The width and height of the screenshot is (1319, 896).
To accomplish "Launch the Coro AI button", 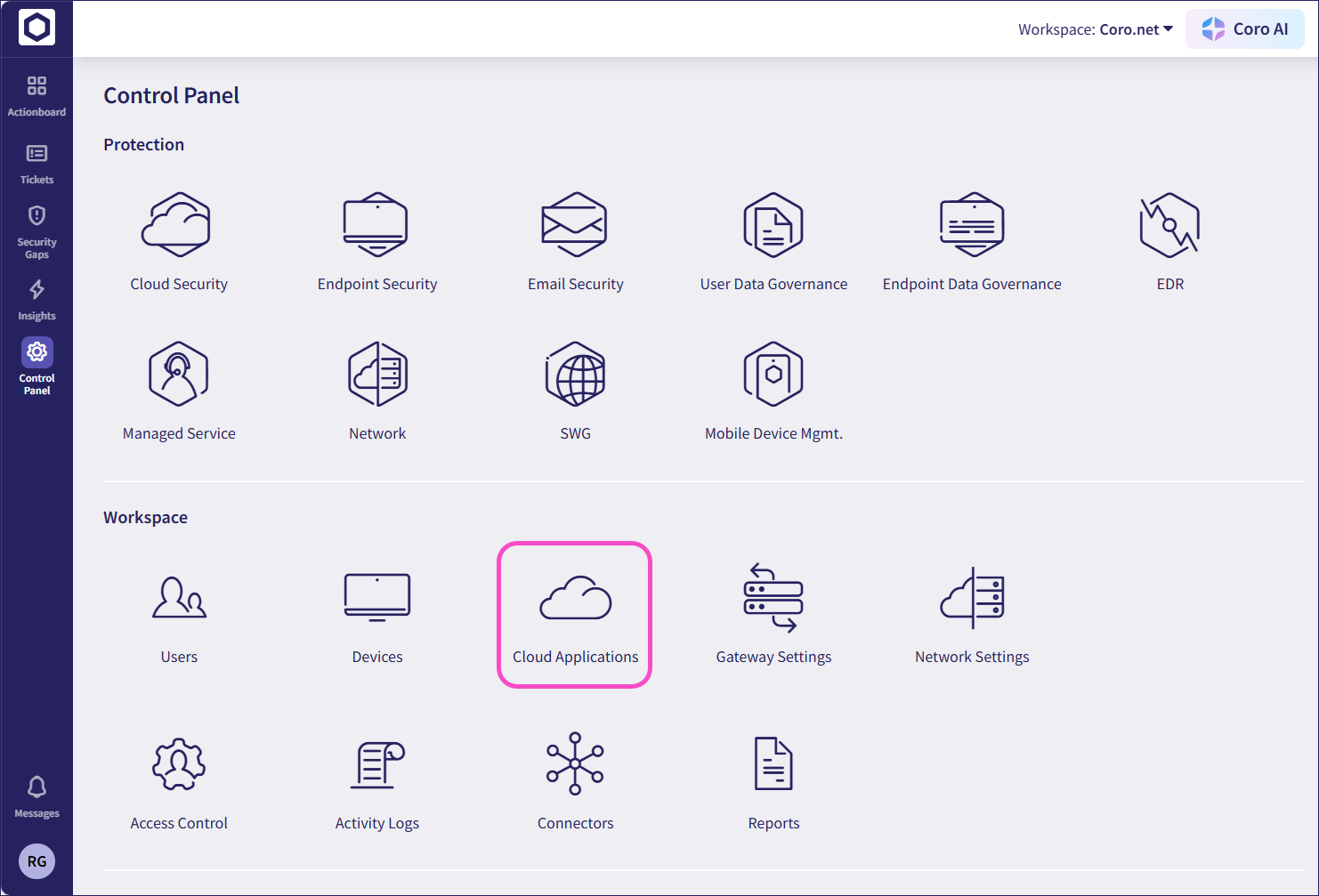I will 1244,29.
